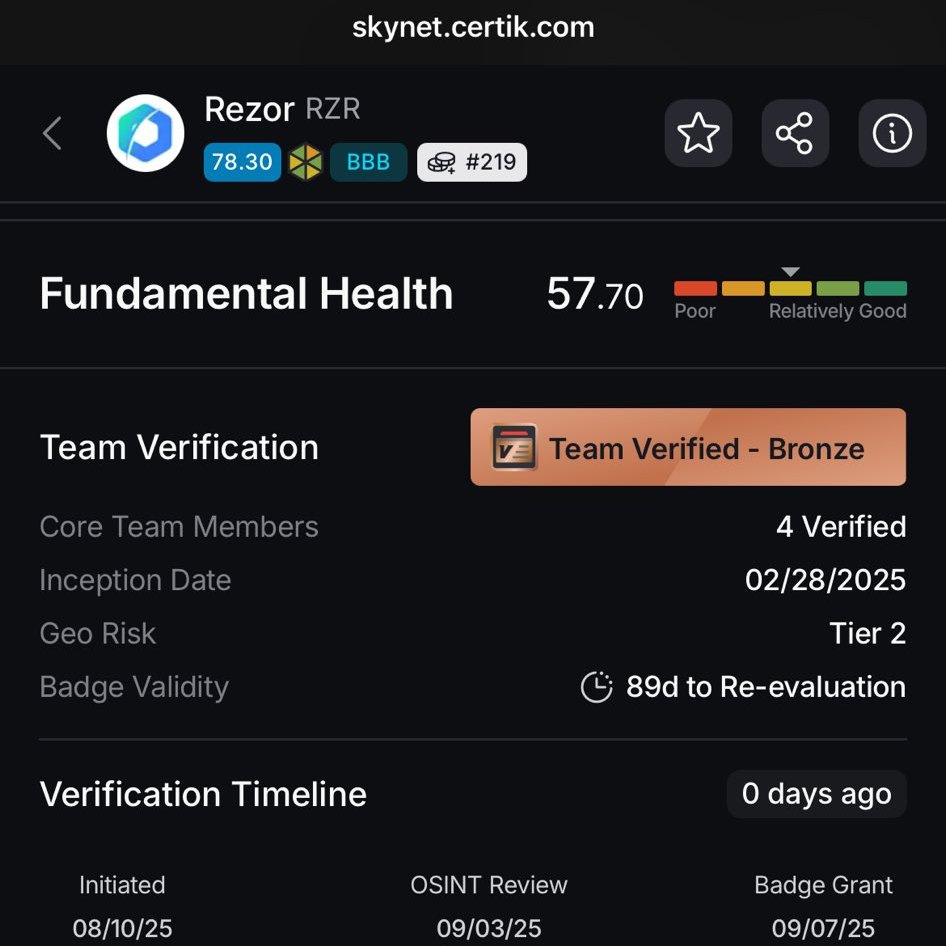Viewport: 946px width, 946px height.
Task: Tap the orange segment of health bar
Action: (x=743, y=288)
